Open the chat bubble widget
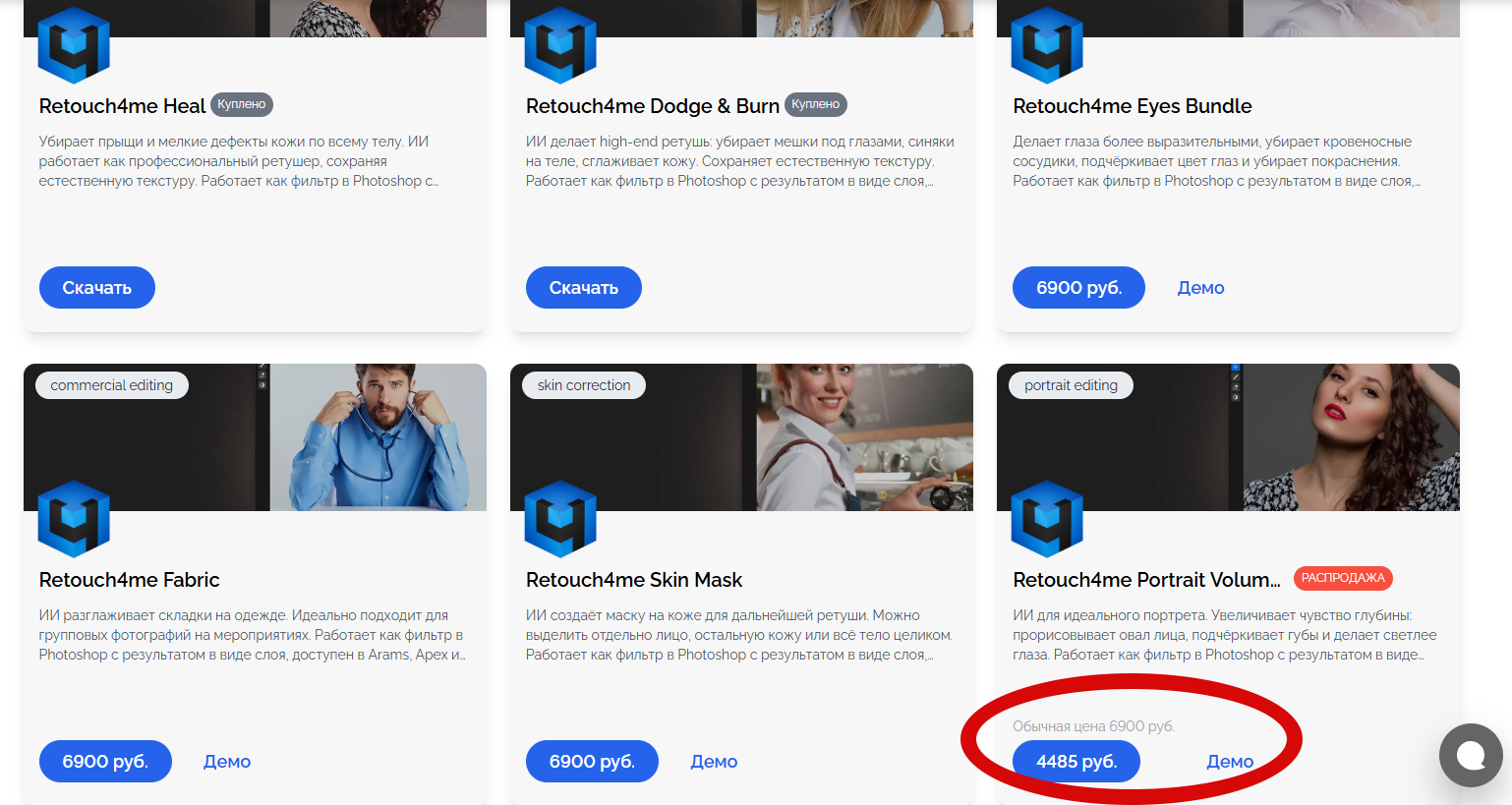 [1471, 755]
